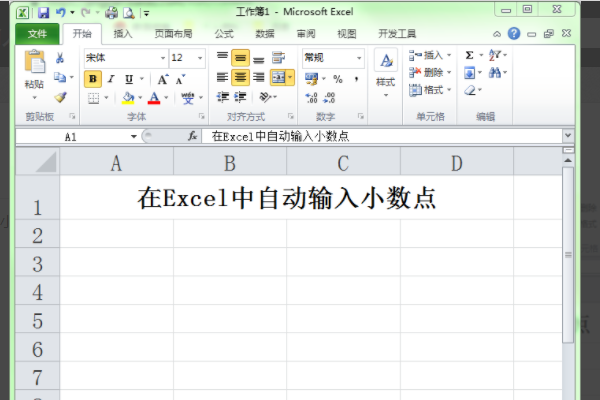
Task: Open Excel Help question mark
Action: click(x=514, y=34)
